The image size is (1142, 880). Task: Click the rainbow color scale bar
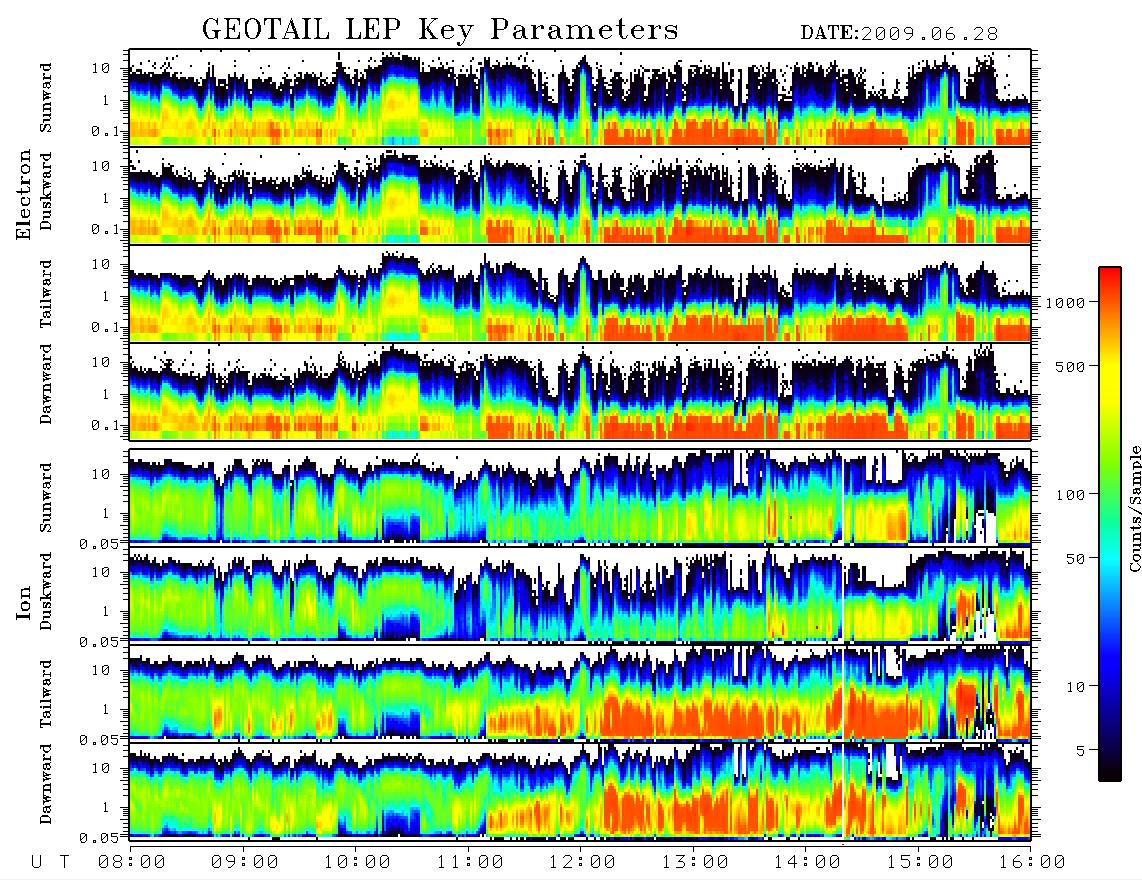point(1110,524)
